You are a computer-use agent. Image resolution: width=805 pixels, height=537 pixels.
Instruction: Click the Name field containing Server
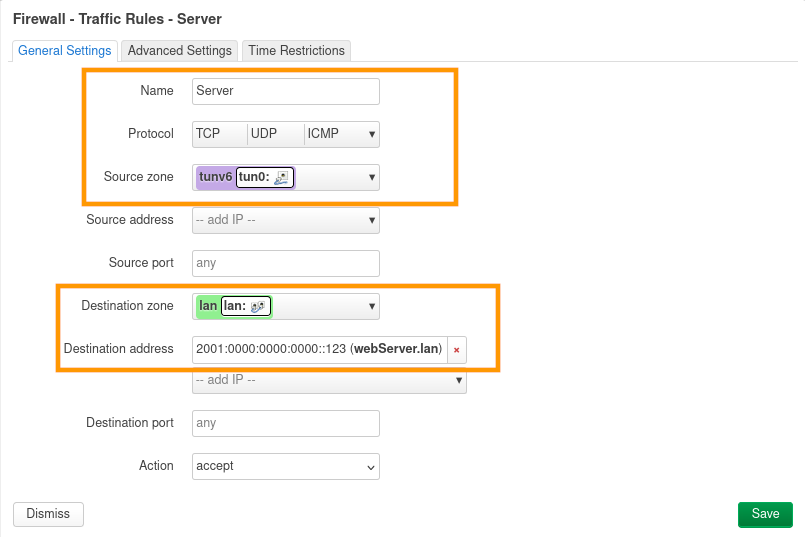click(x=286, y=91)
